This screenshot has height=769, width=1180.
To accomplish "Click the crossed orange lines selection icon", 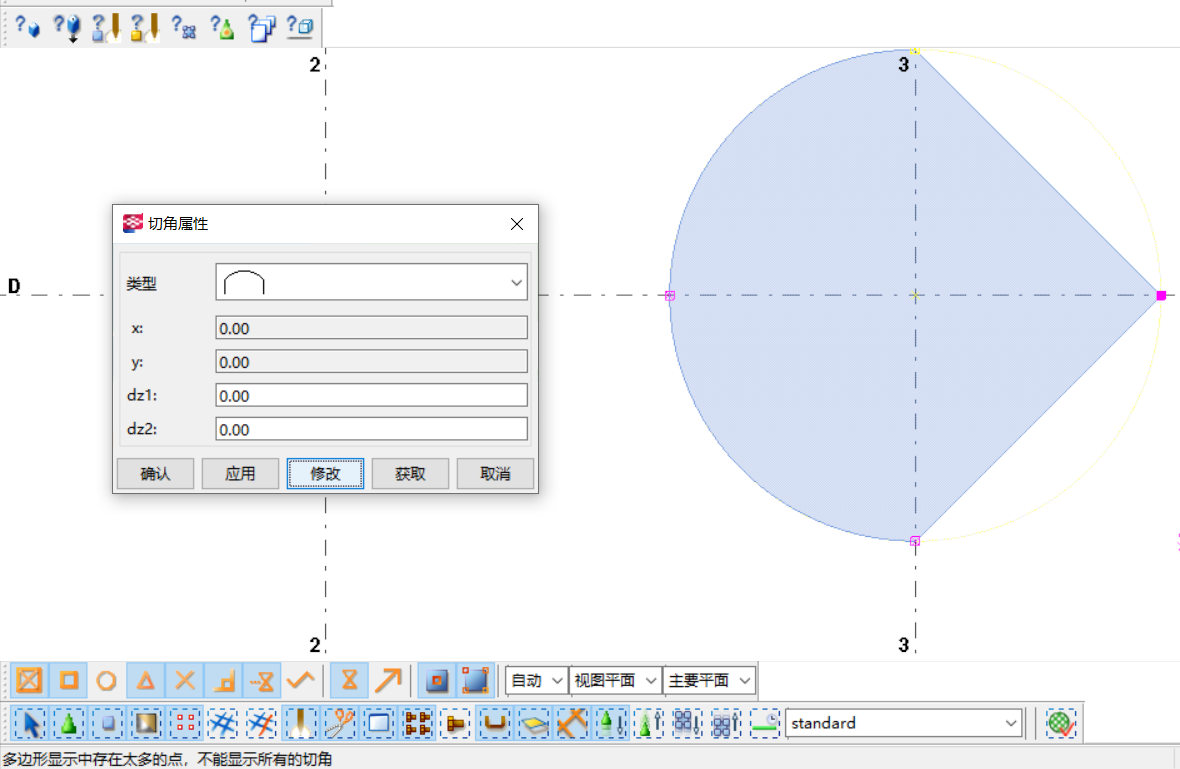I will click(x=573, y=723).
